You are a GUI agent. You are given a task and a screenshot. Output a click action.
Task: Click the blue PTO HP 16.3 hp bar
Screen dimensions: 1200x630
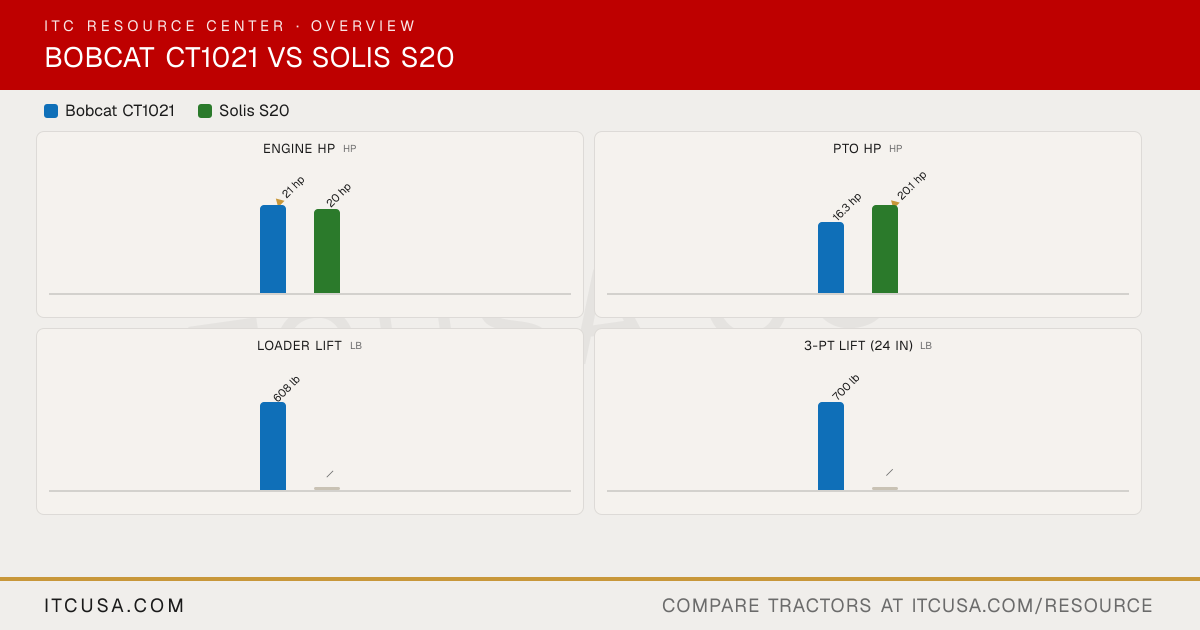pos(831,258)
